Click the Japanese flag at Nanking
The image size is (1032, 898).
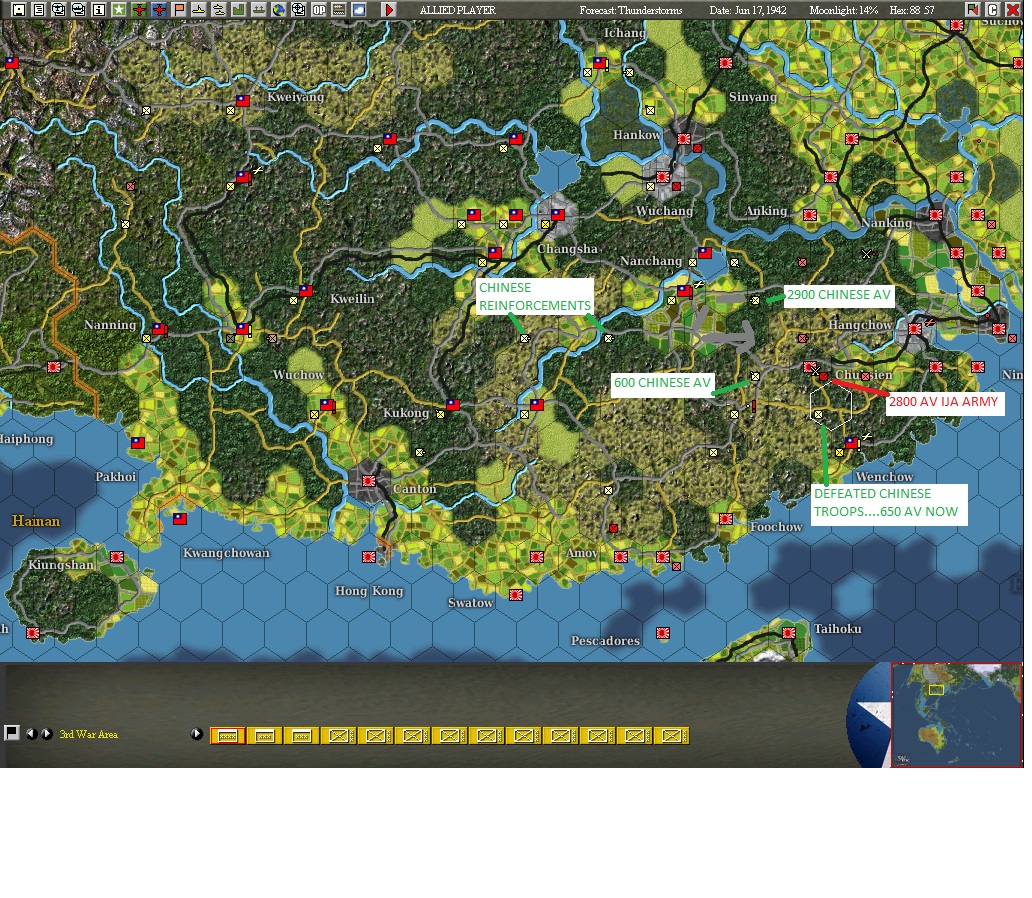(x=935, y=215)
